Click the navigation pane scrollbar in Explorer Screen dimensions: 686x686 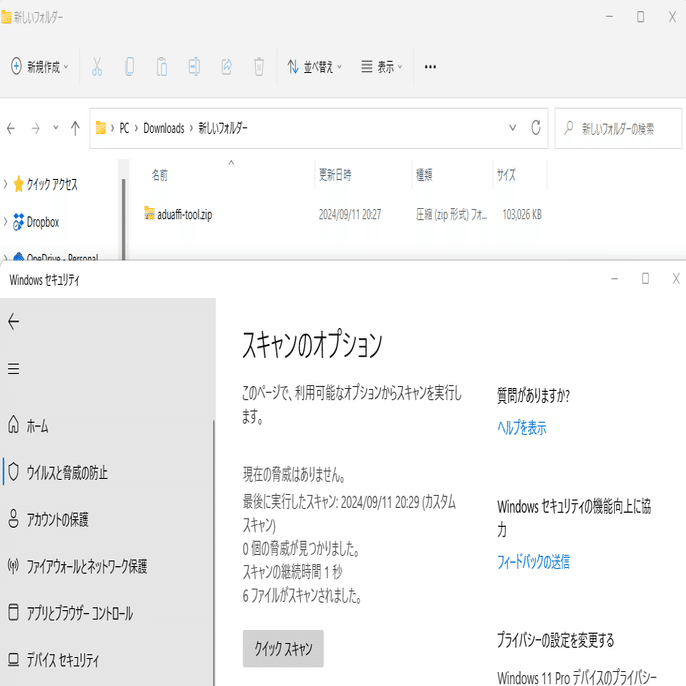123,219
